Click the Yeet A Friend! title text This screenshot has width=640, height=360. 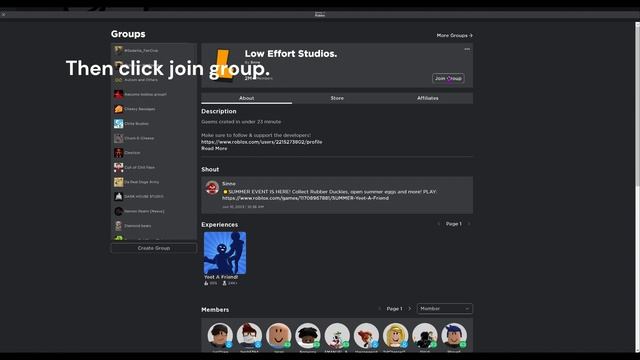pos(221,277)
